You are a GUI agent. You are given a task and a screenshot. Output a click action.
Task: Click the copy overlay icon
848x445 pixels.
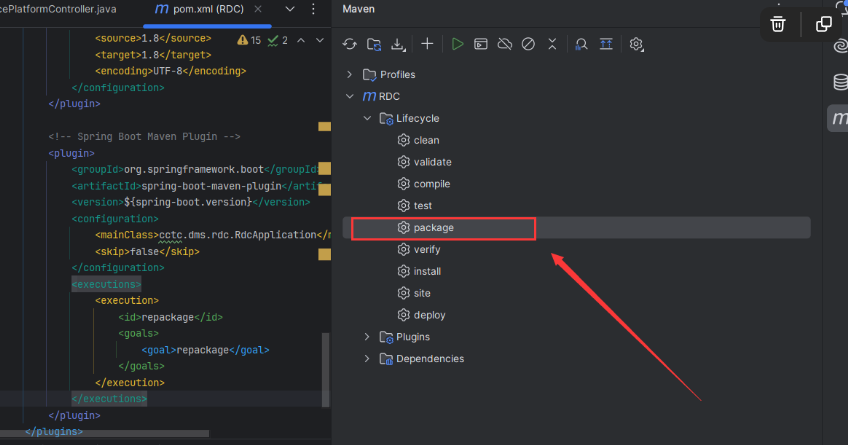tap(824, 24)
